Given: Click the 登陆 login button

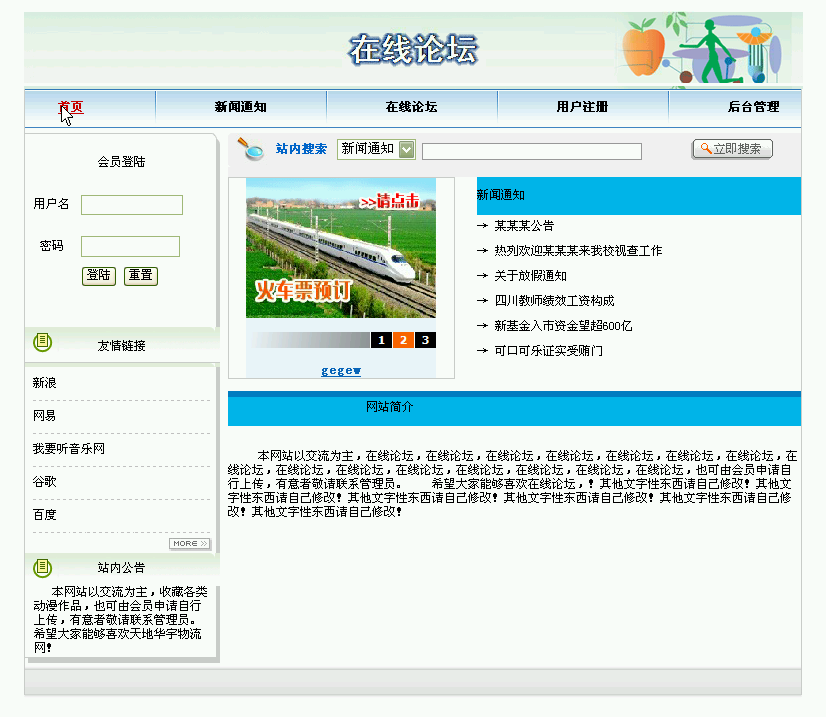Looking at the screenshot, I should click(99, 276).
